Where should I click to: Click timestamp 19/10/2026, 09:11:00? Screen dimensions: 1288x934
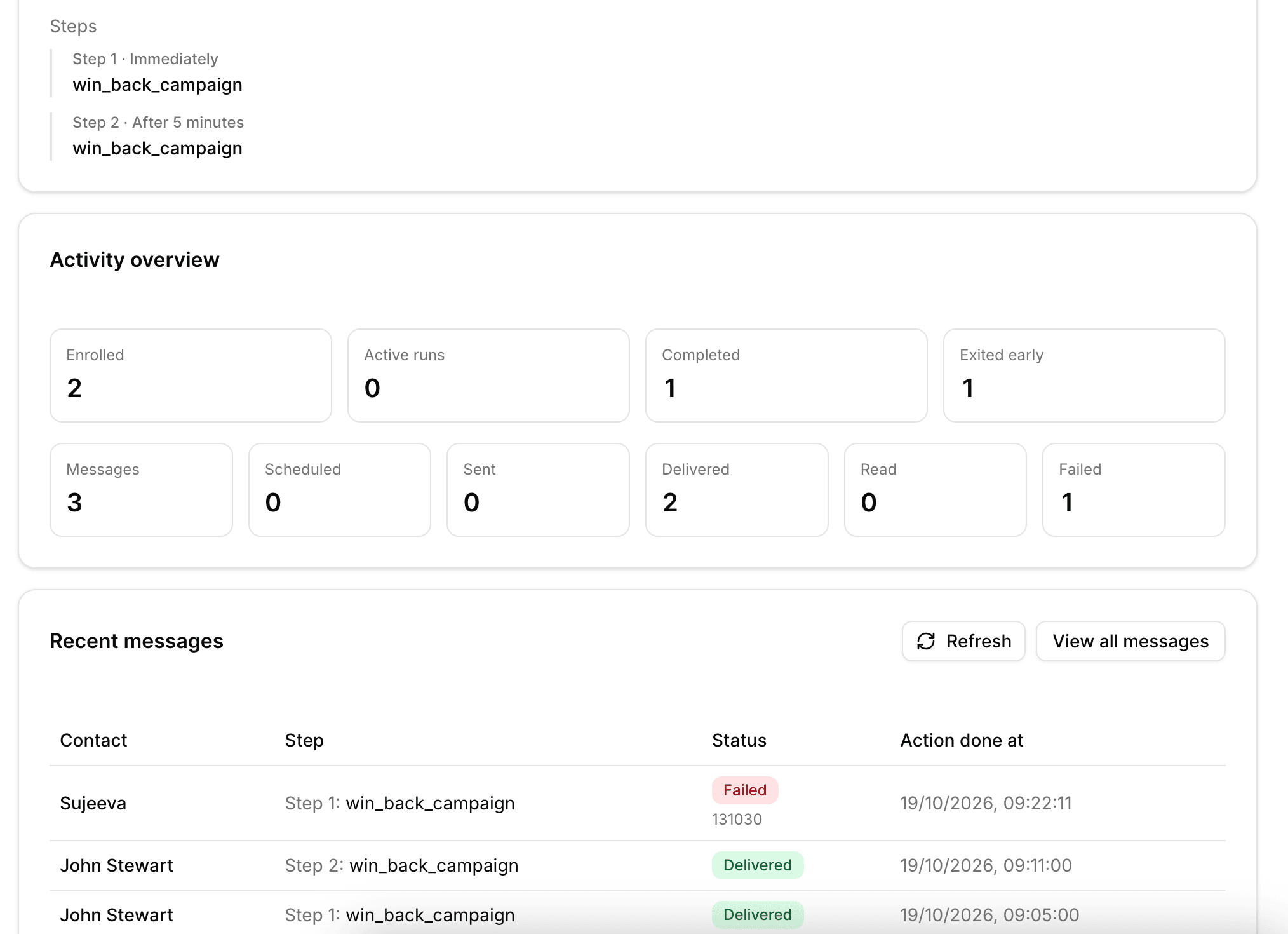pyautogui.click(x=986, y=865)
